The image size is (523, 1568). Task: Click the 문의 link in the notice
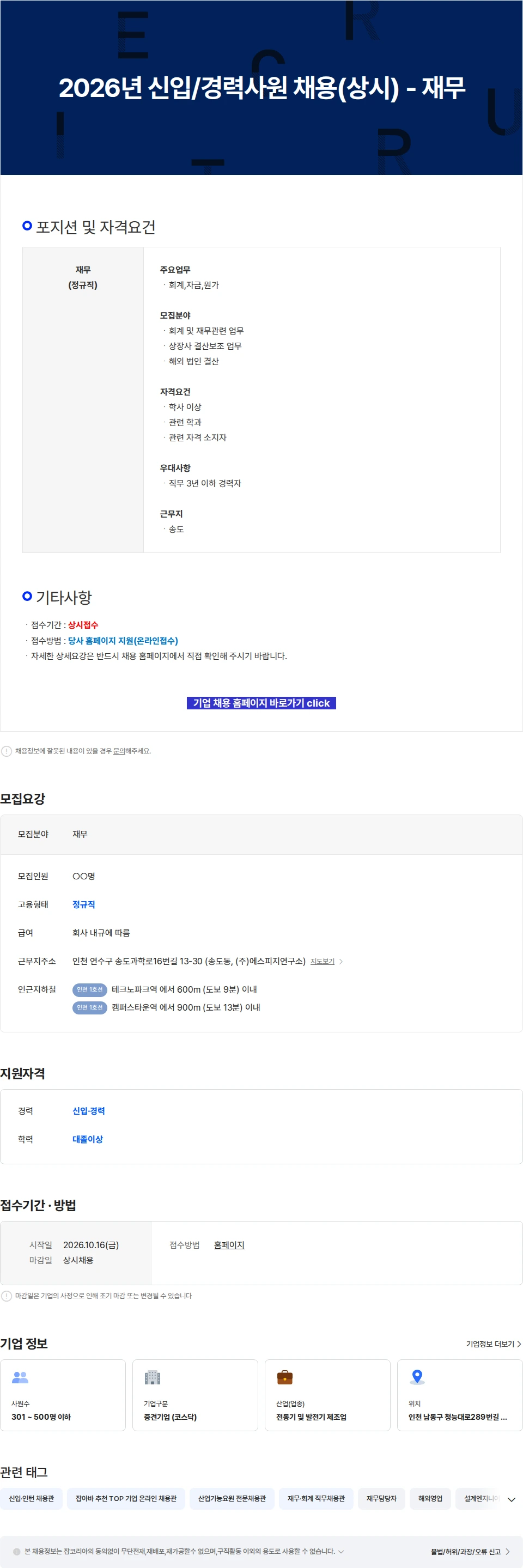tap(119, 751)
